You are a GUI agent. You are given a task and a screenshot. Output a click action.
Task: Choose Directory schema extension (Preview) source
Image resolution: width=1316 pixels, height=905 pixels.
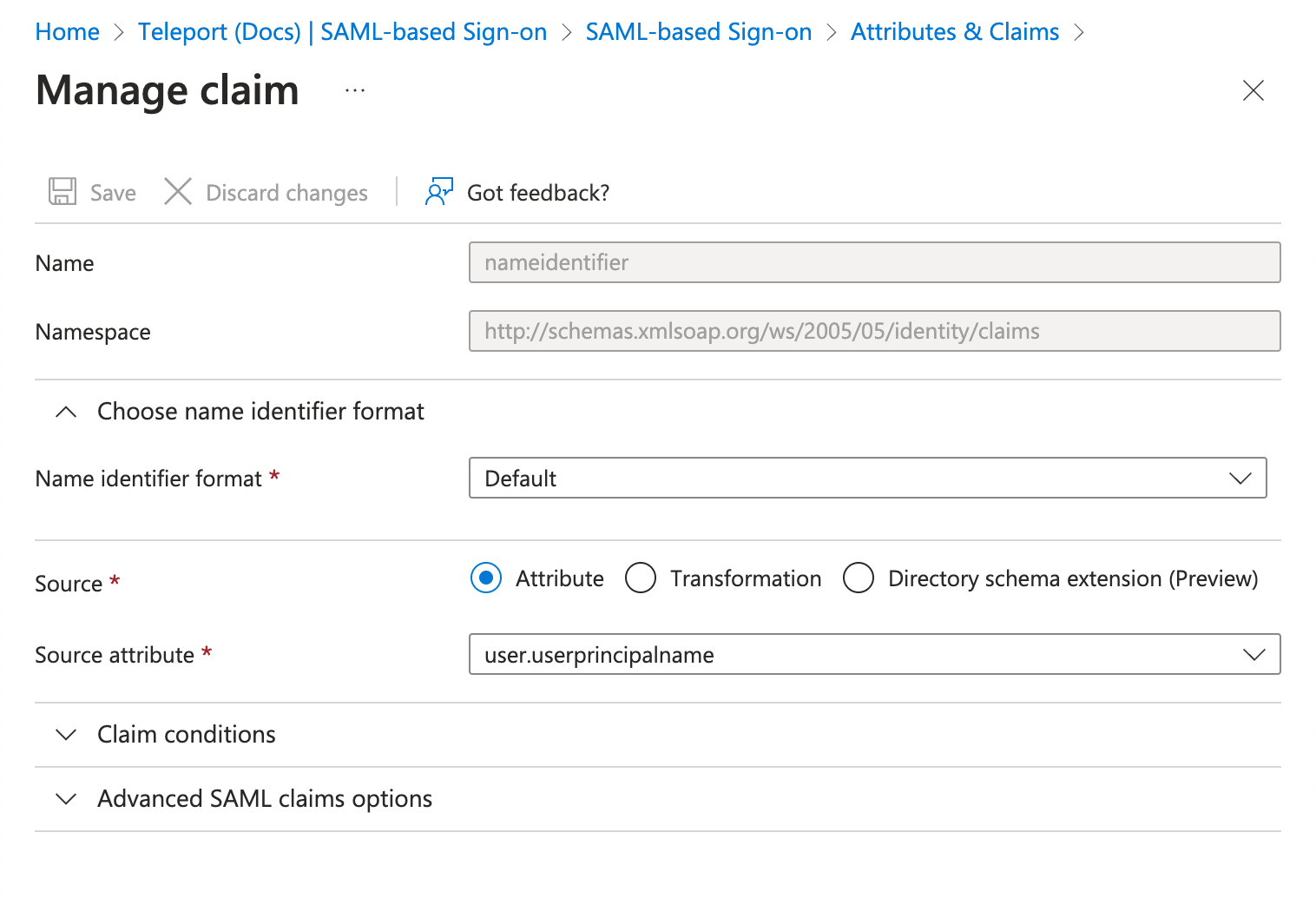click(859, 578)
